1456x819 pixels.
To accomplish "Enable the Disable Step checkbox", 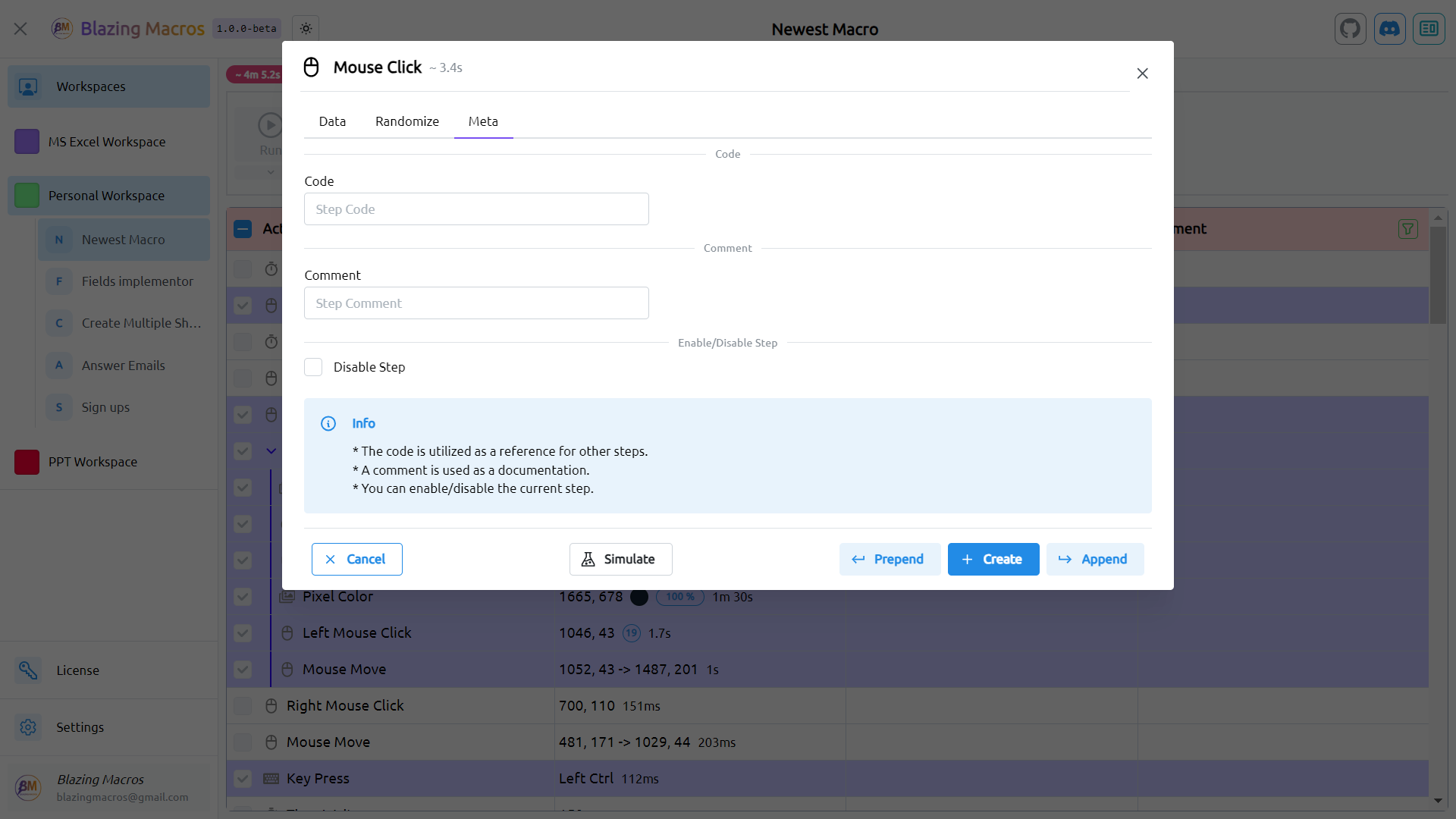I will point(313,367).
